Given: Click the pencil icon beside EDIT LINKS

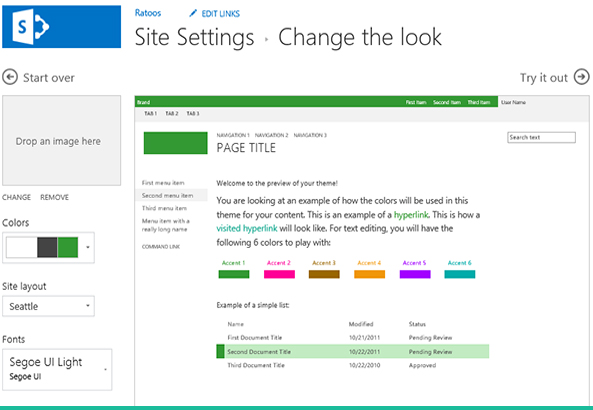Looking at the screenshot, I should [193, 14].
